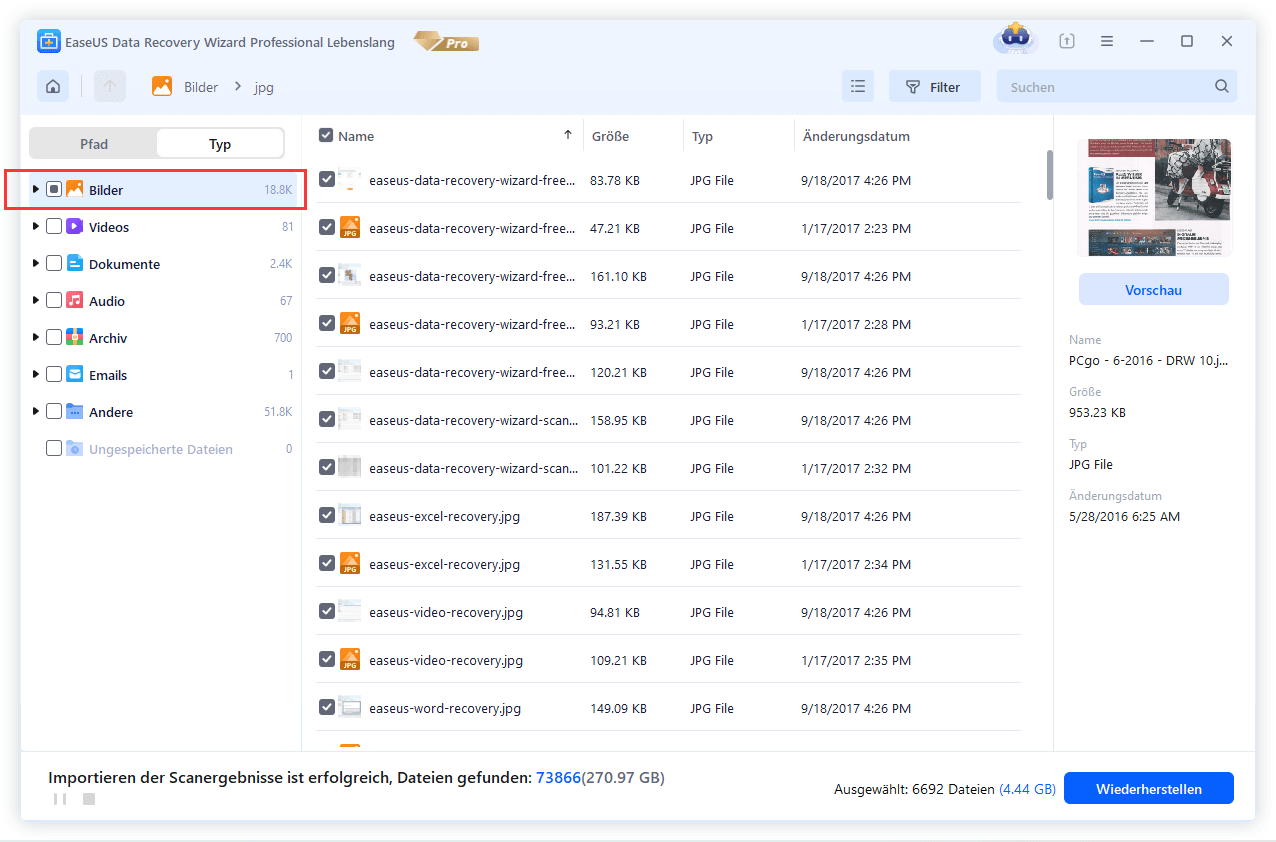Viewport: 1276px width, 842px height.
Task: Click the 73866 found-files count
Action: tap(558, 777)
